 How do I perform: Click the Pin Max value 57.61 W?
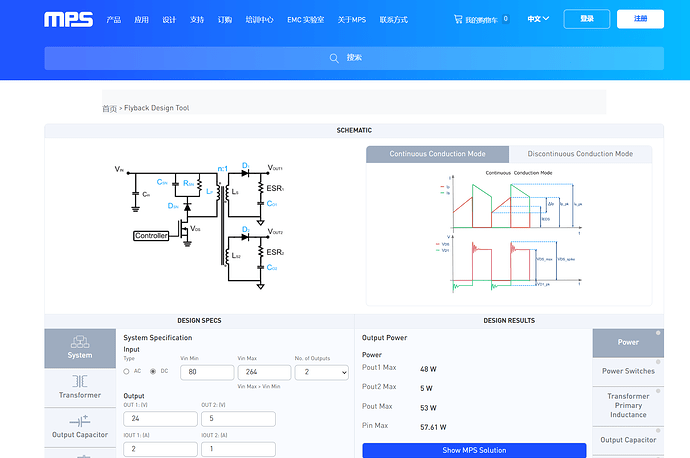433,427
